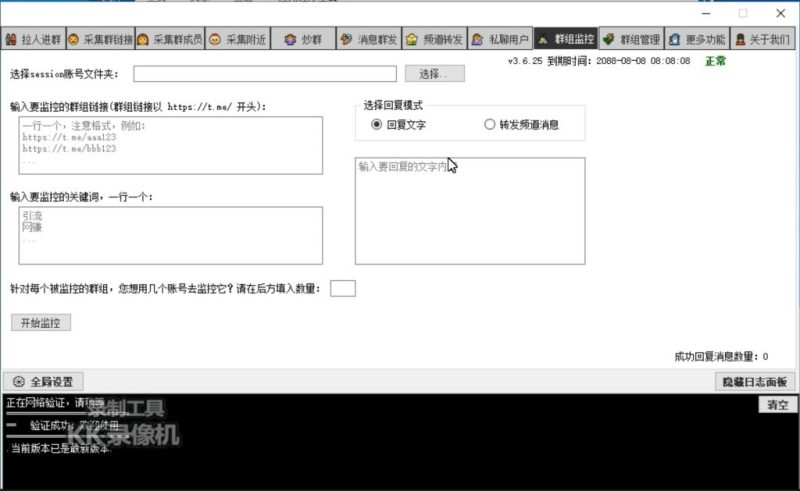This screenshot has height=491, width=800.
Task: Go to the 炒群 tab
Action: 303,39
